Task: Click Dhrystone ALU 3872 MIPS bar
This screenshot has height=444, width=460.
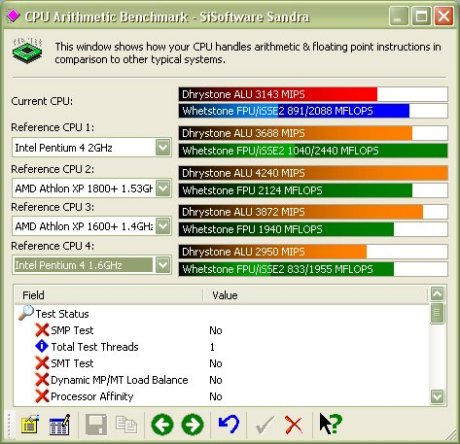Action: [313, 212]
